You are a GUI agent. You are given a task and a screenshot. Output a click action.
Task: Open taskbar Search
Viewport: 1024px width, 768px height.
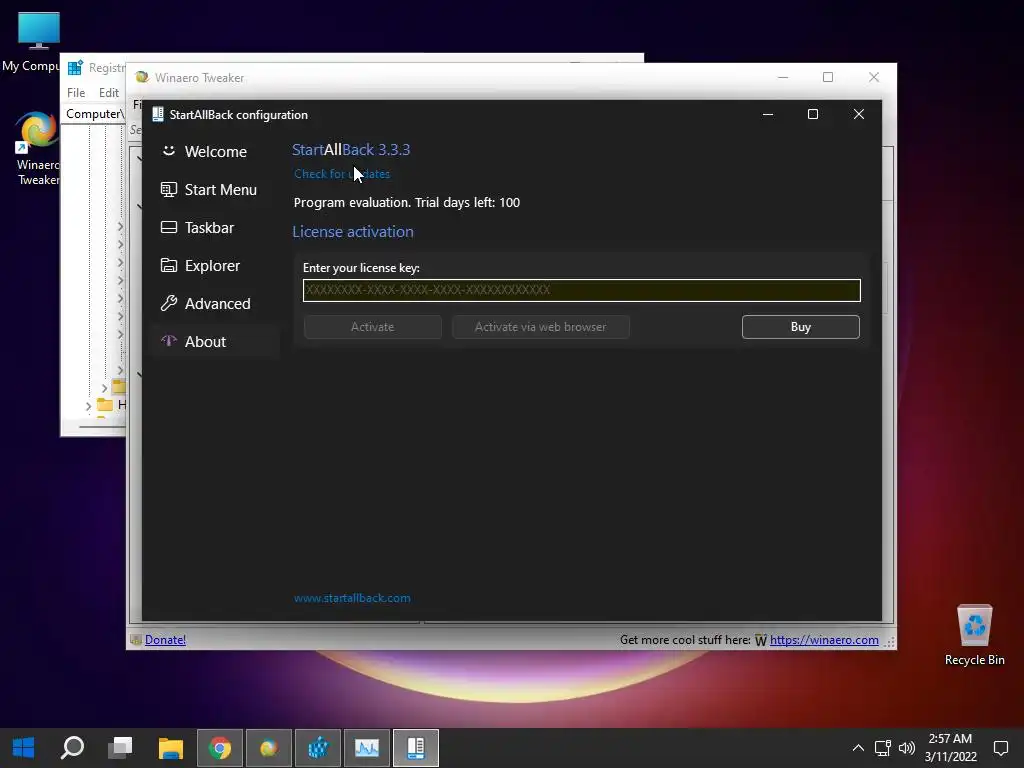[72, 748]
